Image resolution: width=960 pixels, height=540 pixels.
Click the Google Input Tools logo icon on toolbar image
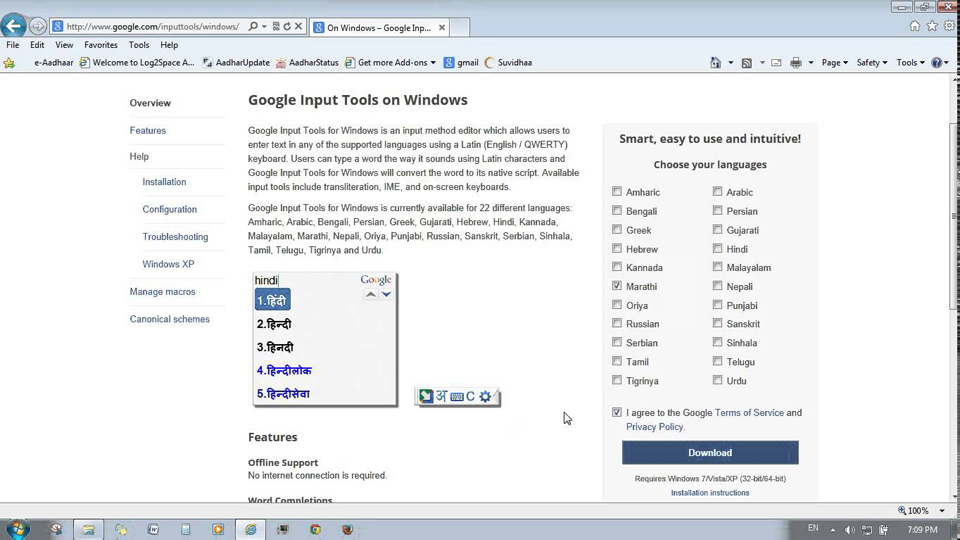(426, 396)
